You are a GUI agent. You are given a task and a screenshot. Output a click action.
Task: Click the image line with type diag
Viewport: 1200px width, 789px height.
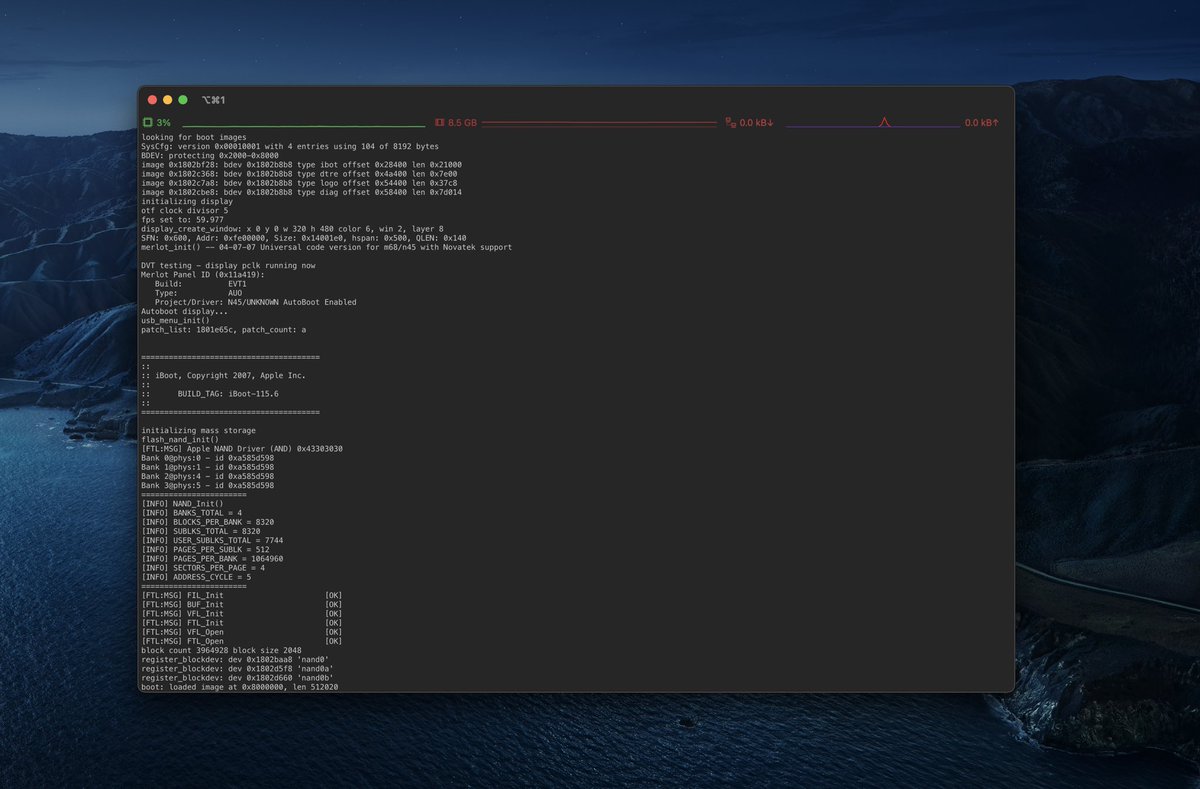(301, 192)
